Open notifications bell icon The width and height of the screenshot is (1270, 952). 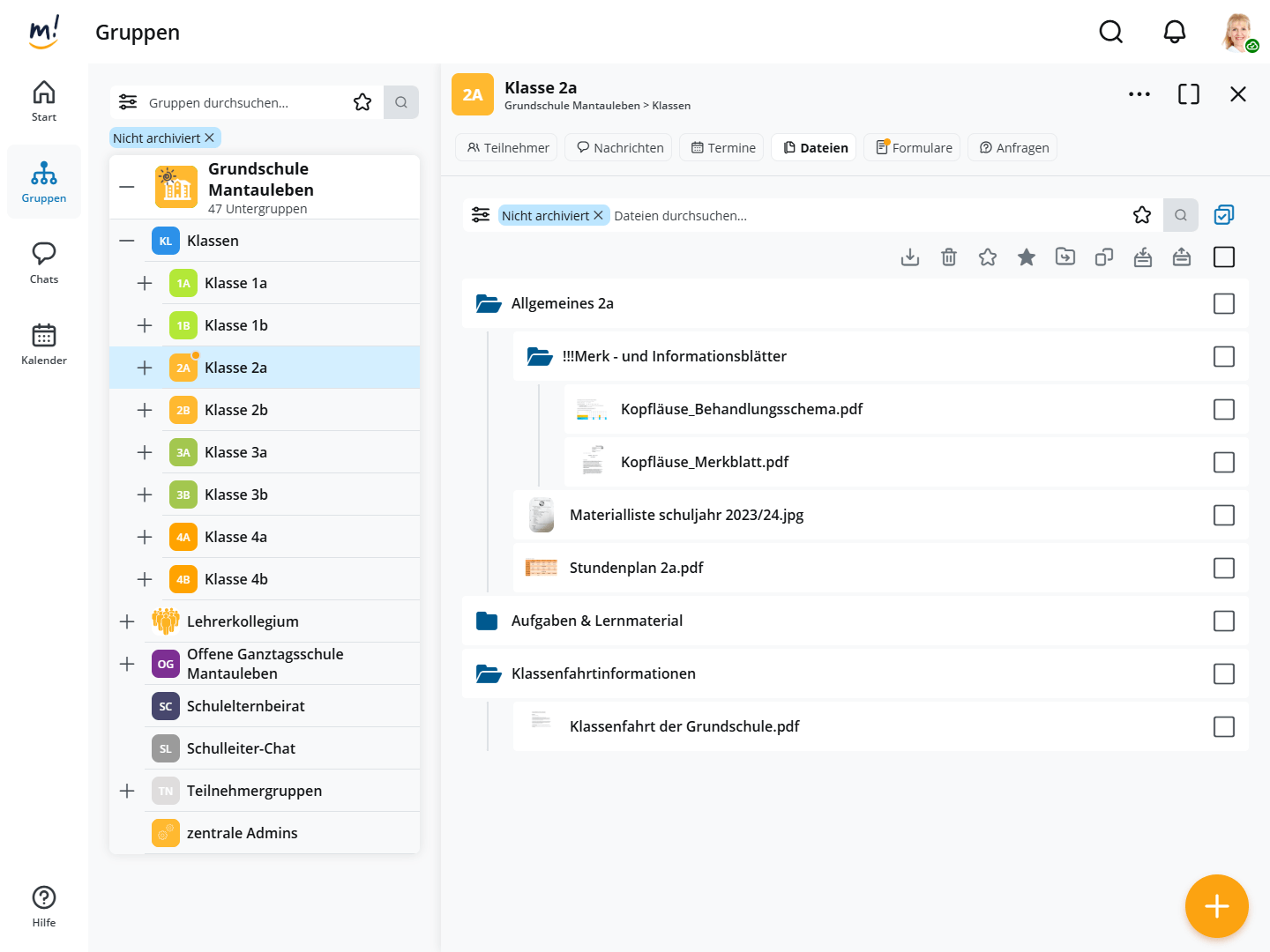[x=1174, y=33]
